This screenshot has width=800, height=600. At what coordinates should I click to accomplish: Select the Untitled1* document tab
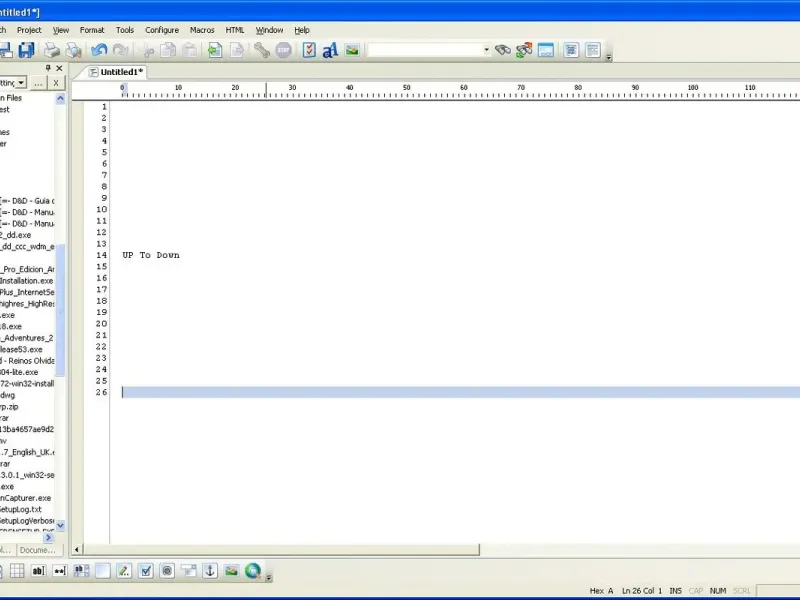click(x=116, y=72)
